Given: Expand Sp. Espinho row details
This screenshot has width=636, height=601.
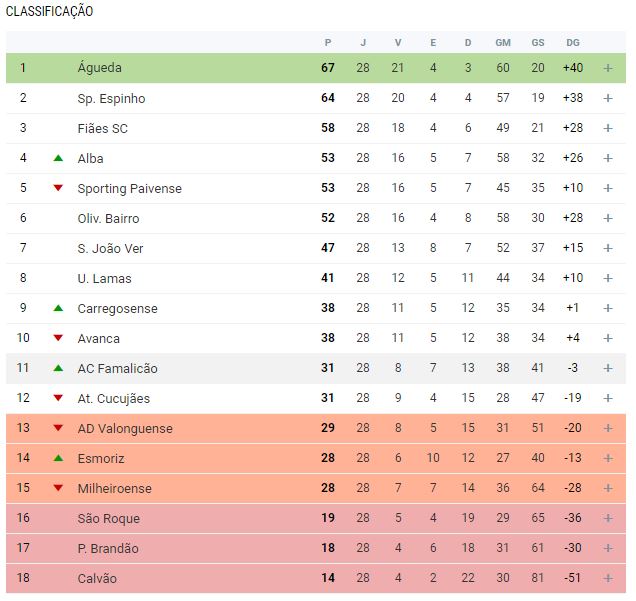Looking at the screenshot, I should pos(608,98).
